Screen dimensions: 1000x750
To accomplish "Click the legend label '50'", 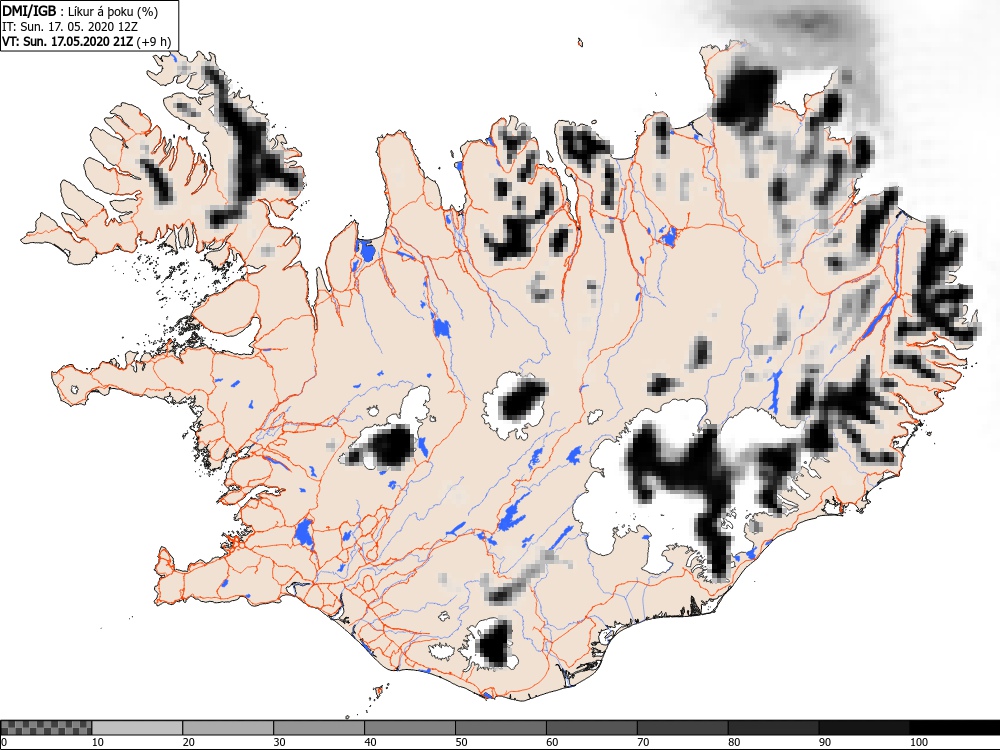I will coord(461,742).
